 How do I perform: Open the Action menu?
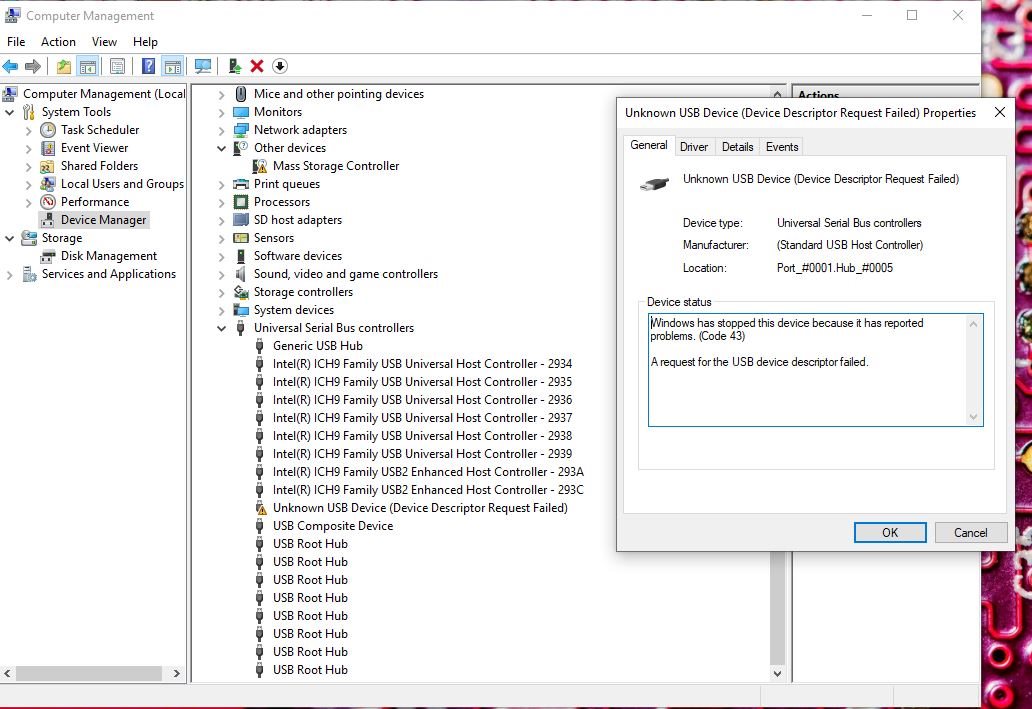58,41
